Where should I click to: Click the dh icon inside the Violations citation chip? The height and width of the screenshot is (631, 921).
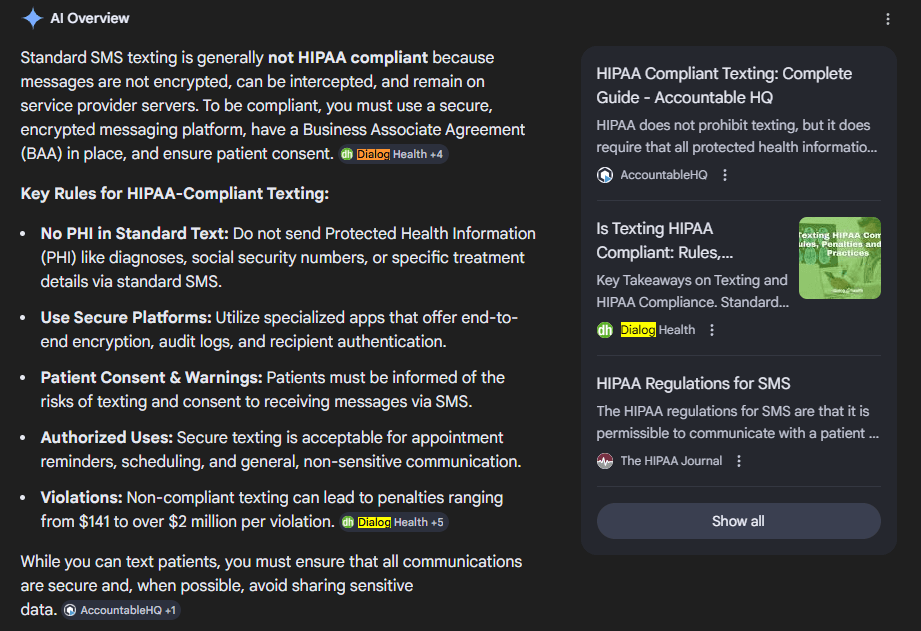click(x=346, y=522)
